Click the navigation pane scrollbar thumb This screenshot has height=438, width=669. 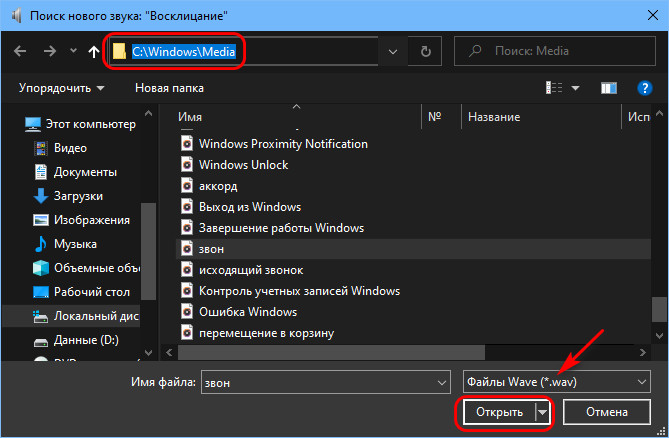click(148, 252)
